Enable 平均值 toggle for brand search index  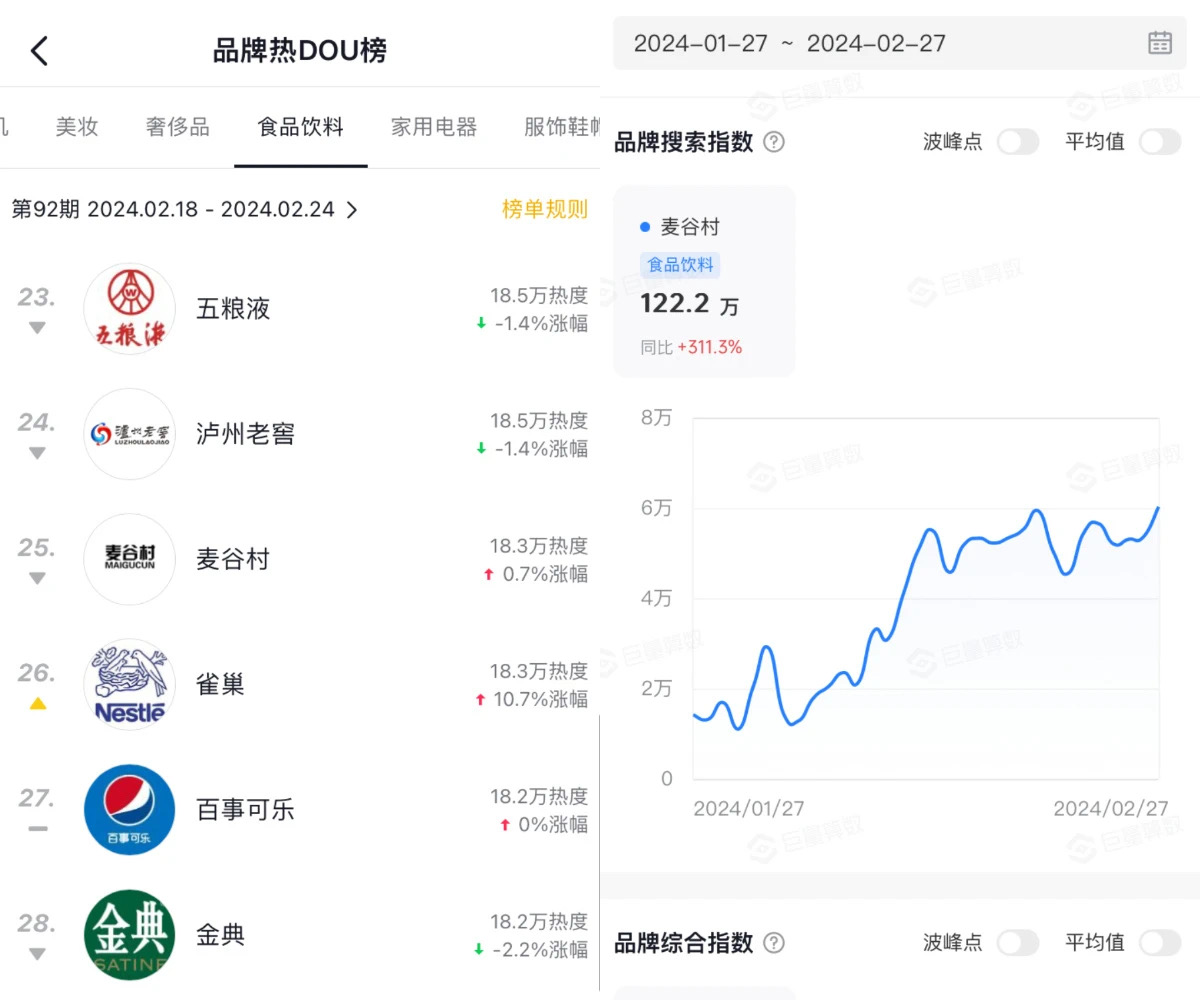(1160, 142)
